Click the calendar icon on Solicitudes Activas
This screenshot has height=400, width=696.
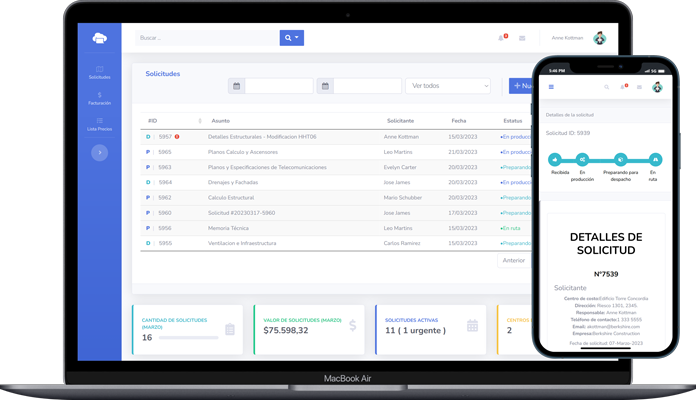(472, 326)
